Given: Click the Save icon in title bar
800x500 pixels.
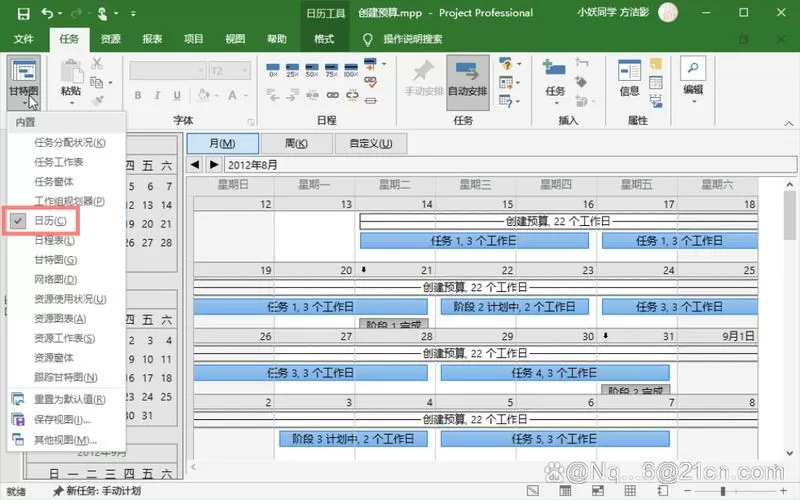Looking at the screenshot, I should [x=23, y=13].
